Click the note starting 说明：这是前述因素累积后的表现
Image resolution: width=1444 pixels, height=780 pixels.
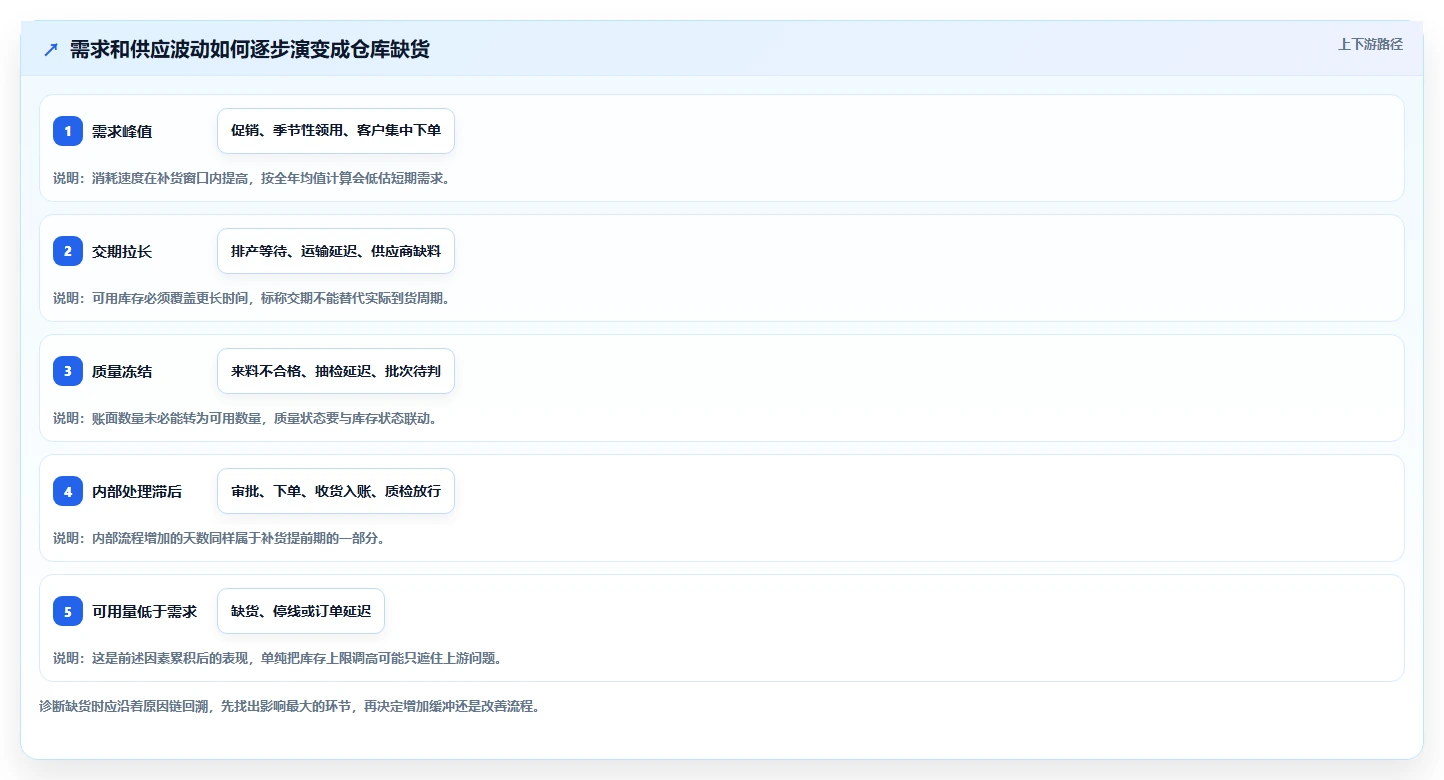pos(277,658)
